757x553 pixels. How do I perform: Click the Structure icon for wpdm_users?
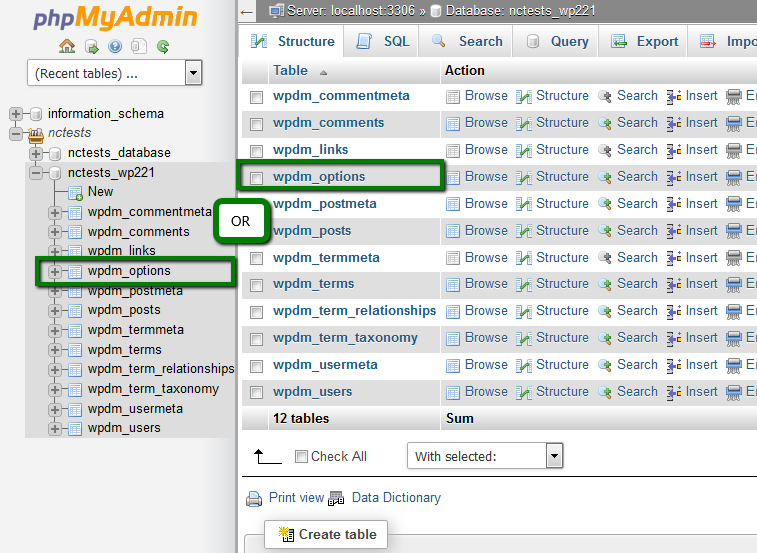pos(524,393)
